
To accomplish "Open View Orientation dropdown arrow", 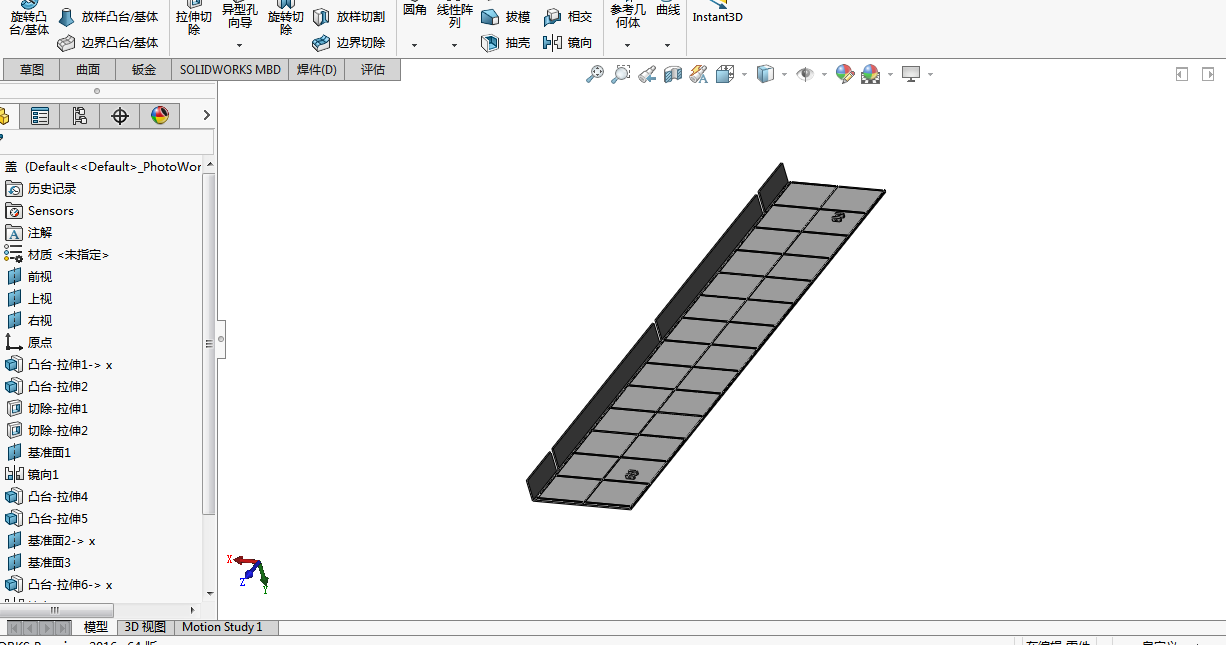I will pyautogui.click(x=744, y=74).
